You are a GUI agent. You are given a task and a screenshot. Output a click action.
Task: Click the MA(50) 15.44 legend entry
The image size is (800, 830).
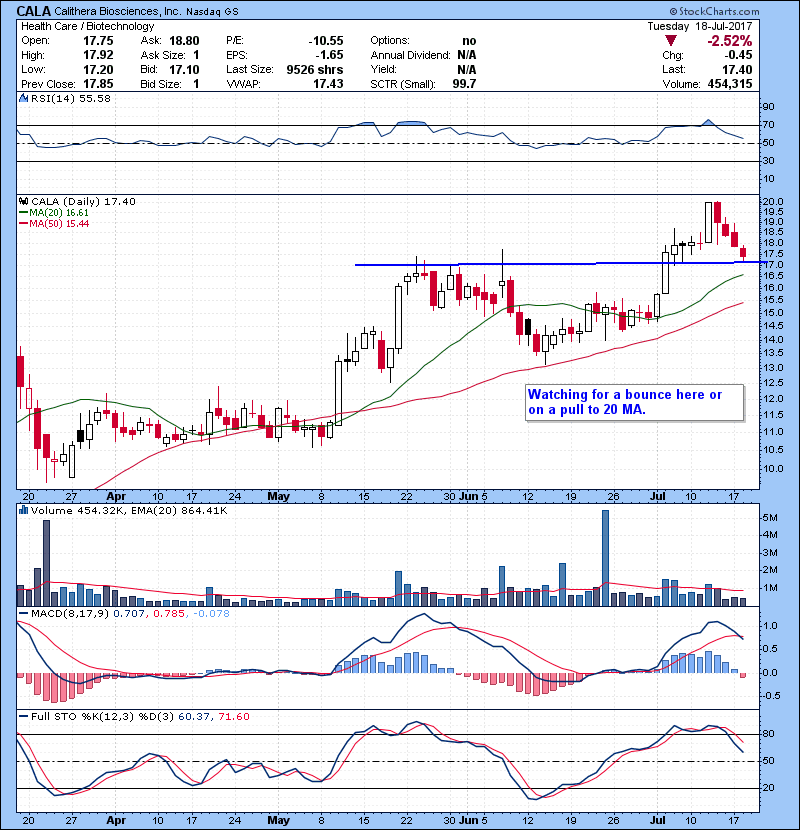pos(54,223)
